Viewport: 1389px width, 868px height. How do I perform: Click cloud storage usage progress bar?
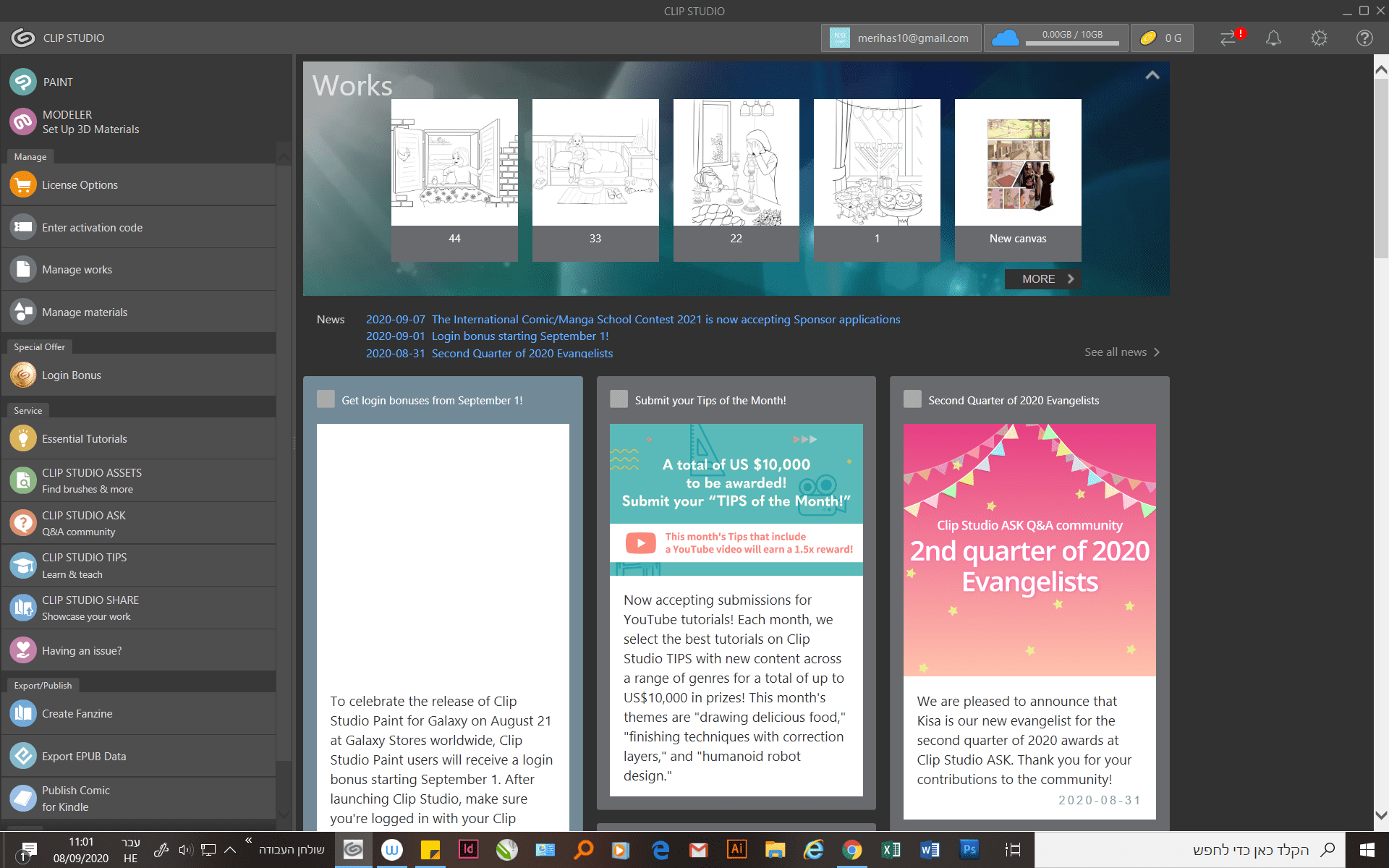tap(1072, 43)
